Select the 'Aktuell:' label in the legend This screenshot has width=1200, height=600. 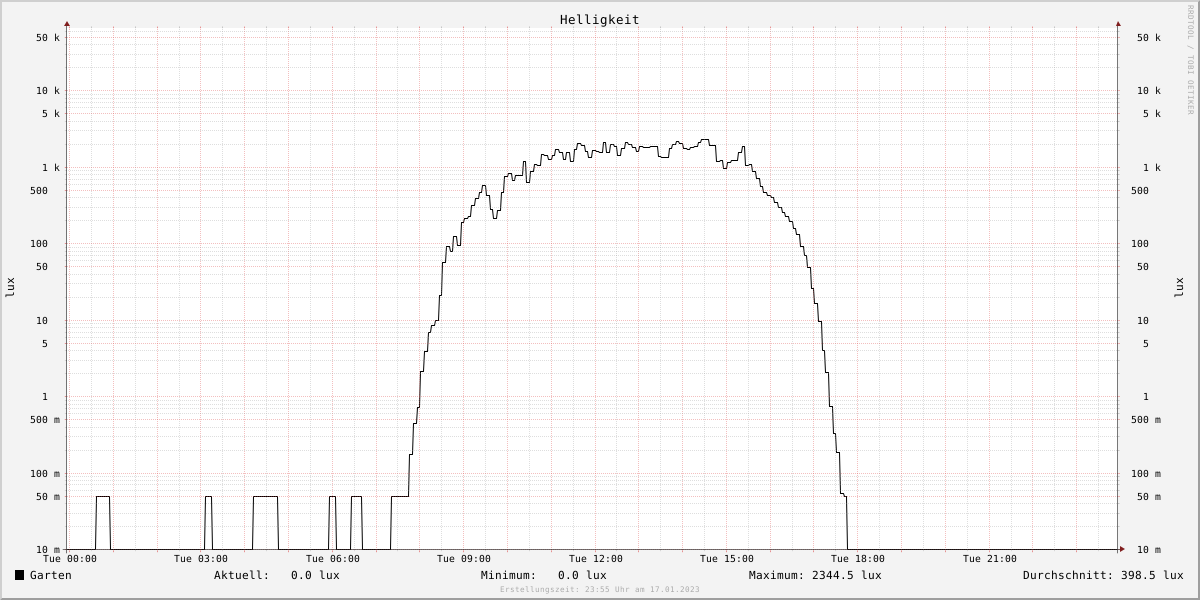242,575
